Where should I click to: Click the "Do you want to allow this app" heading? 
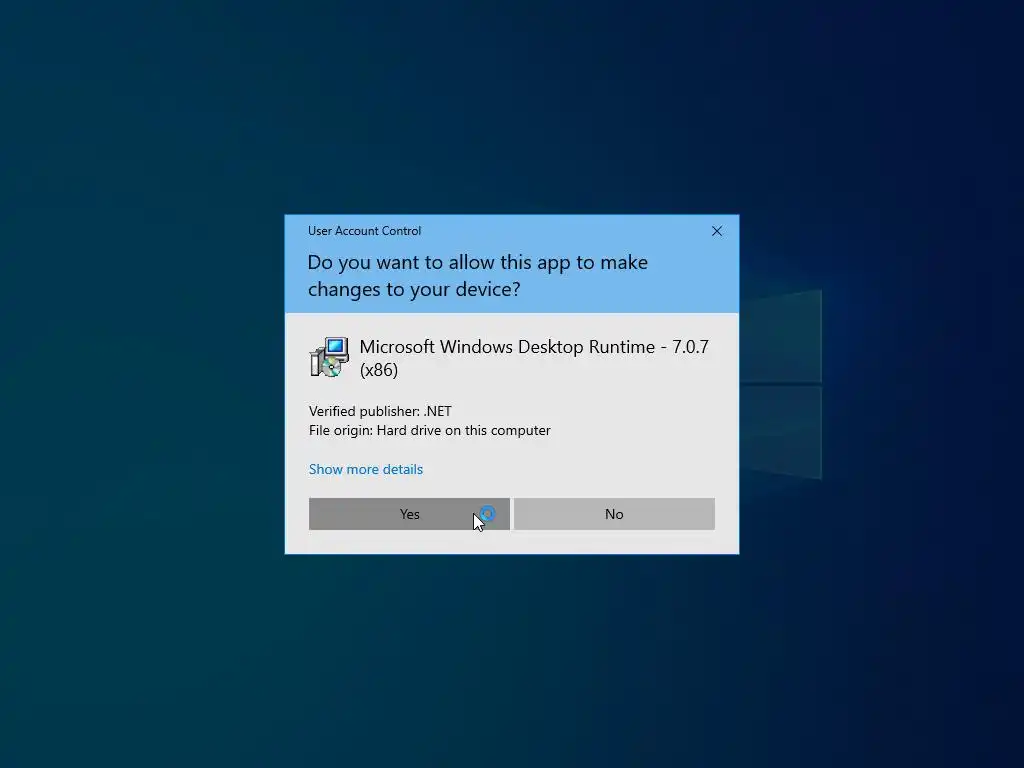pos(477,276)
